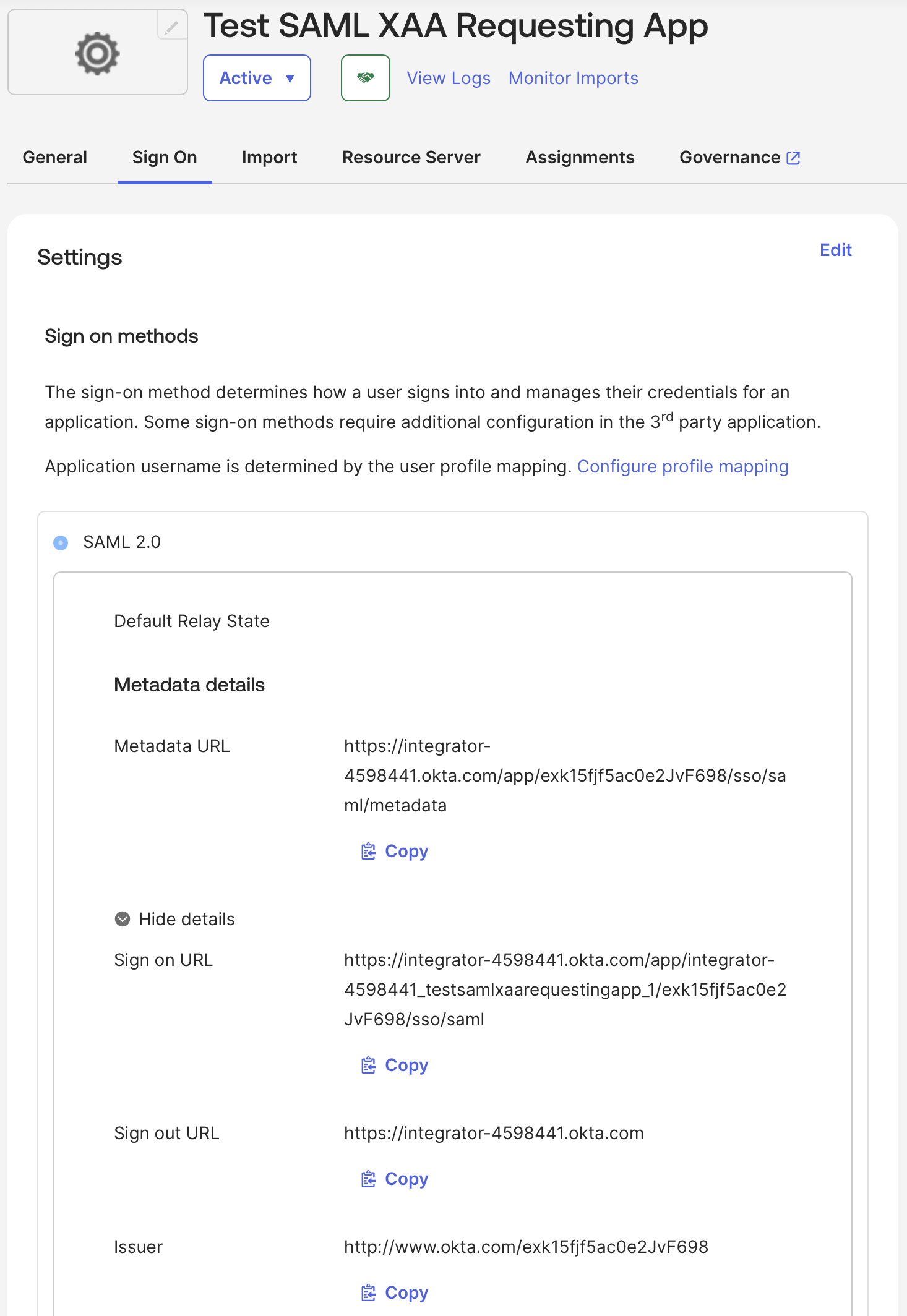Click the Sign out URL value text
The height and width of the screenshot is (1316, 907).
coord(494,1133)
